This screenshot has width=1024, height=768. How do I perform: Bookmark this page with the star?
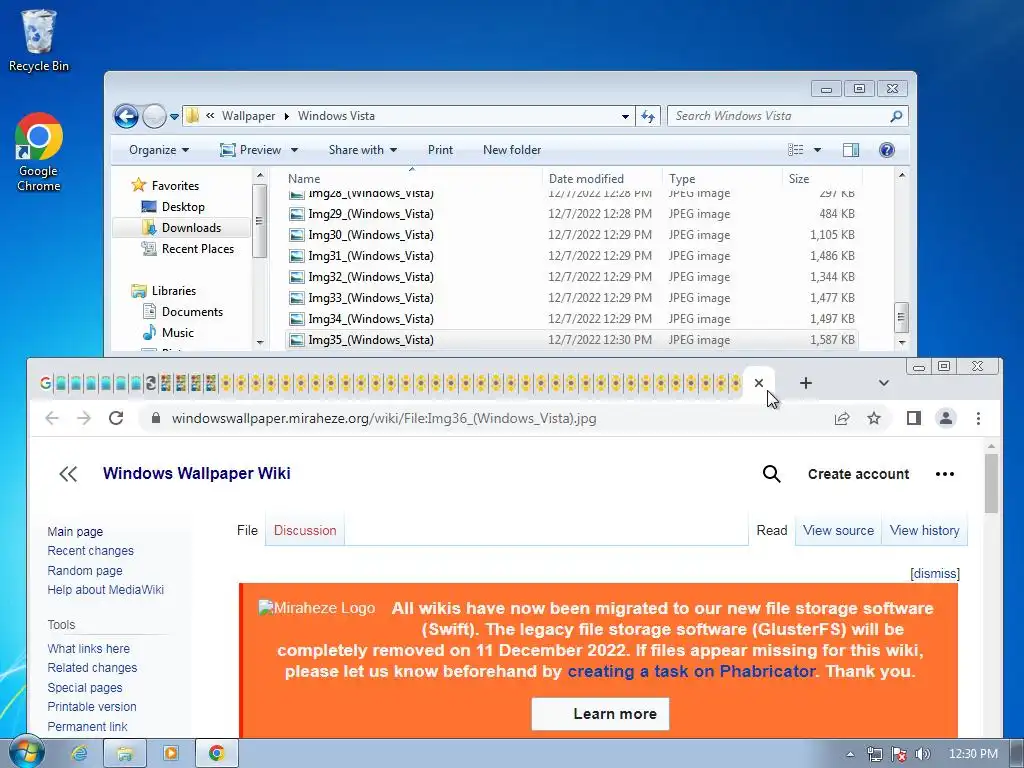874,418
